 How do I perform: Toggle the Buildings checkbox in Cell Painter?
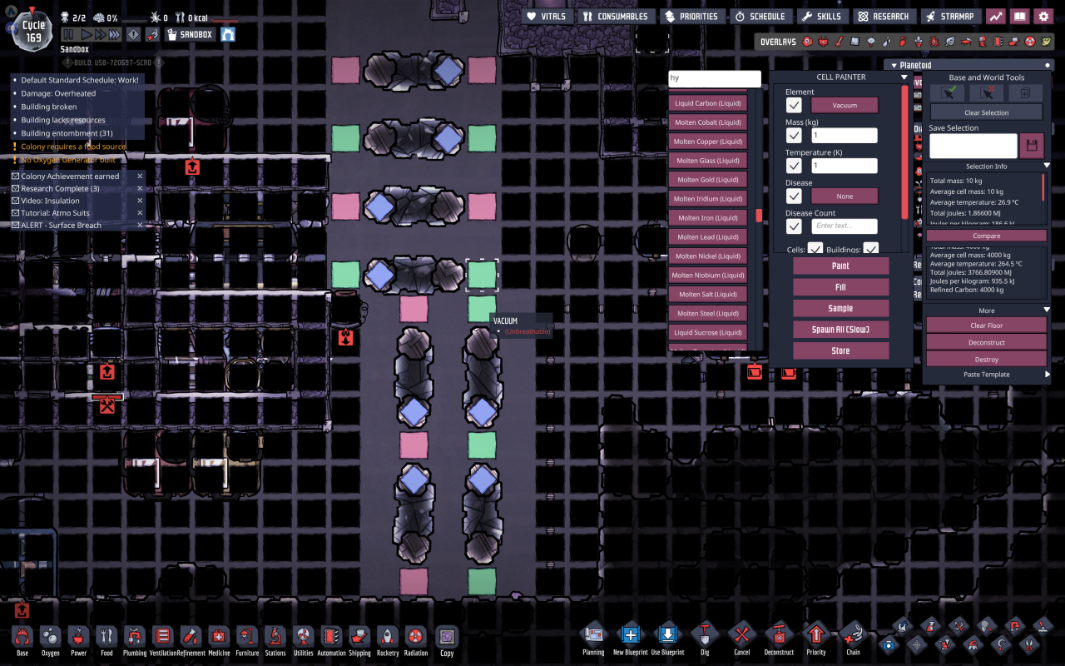(x=869, y=248)
